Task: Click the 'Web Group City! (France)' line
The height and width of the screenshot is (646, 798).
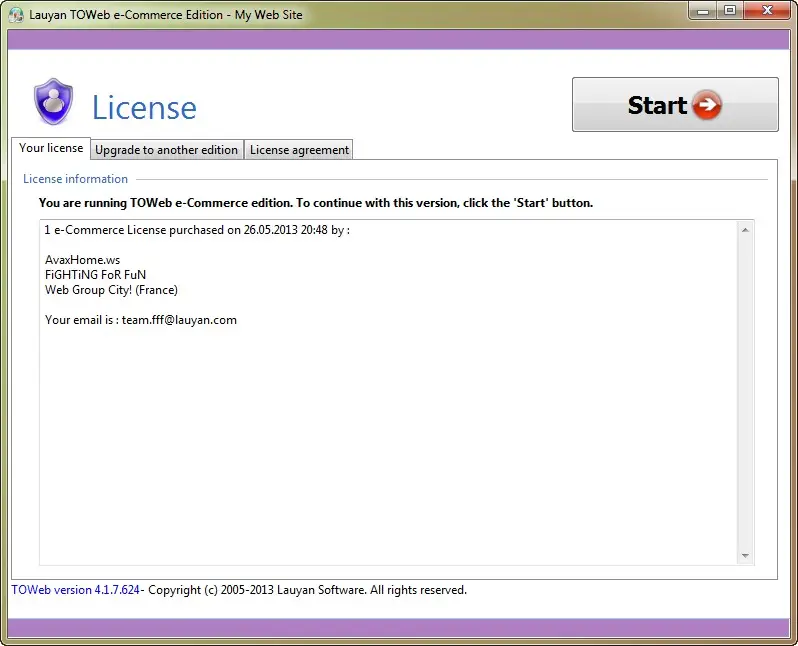Action: [x=111, y=290]
